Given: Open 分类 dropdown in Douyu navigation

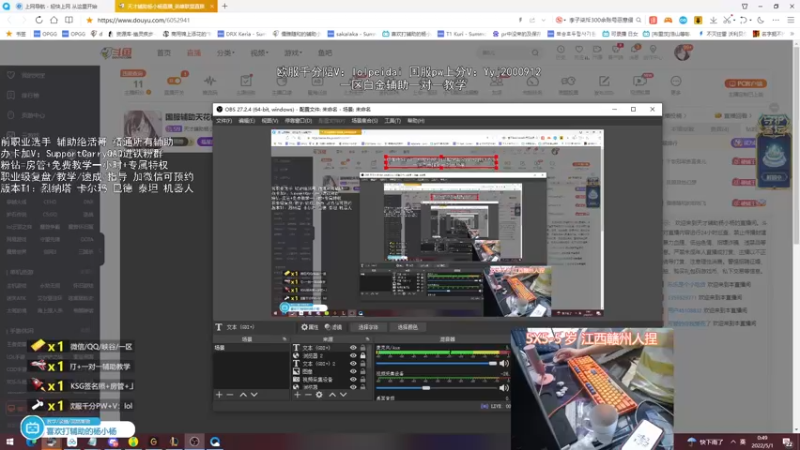Looking at the screenshot, I should click(x=225, y=53).
